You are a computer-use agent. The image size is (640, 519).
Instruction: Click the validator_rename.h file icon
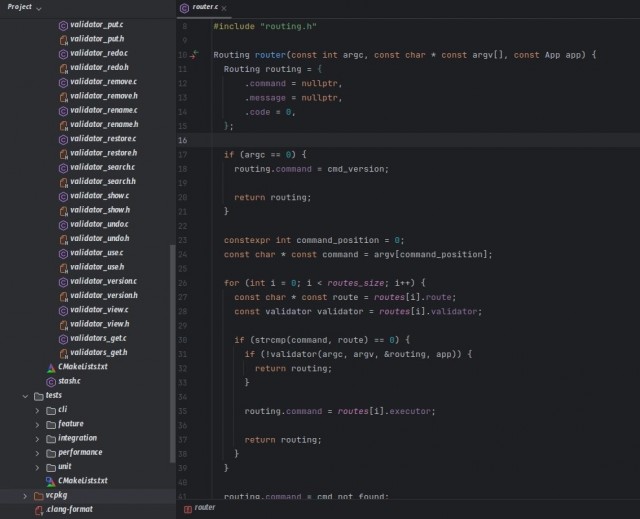tap(63, 125)
